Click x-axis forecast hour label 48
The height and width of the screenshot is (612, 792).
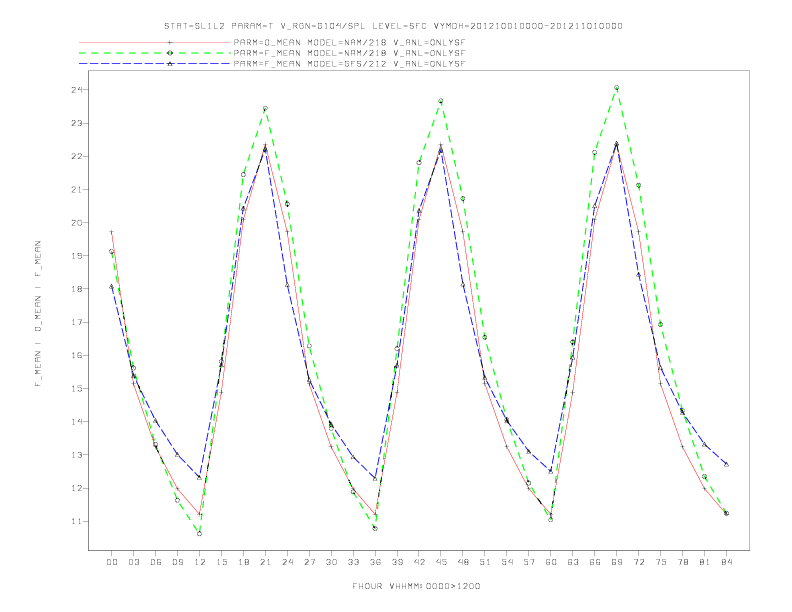[463, 562]
